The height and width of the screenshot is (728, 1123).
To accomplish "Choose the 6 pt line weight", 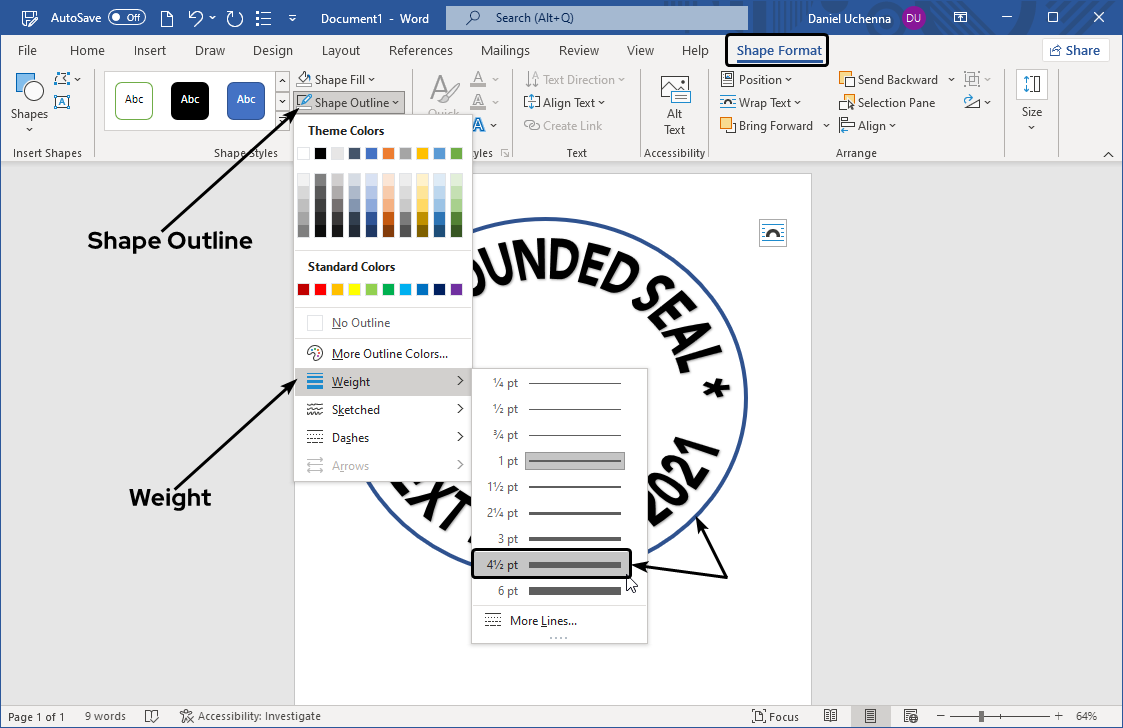I will pos(559,591).
